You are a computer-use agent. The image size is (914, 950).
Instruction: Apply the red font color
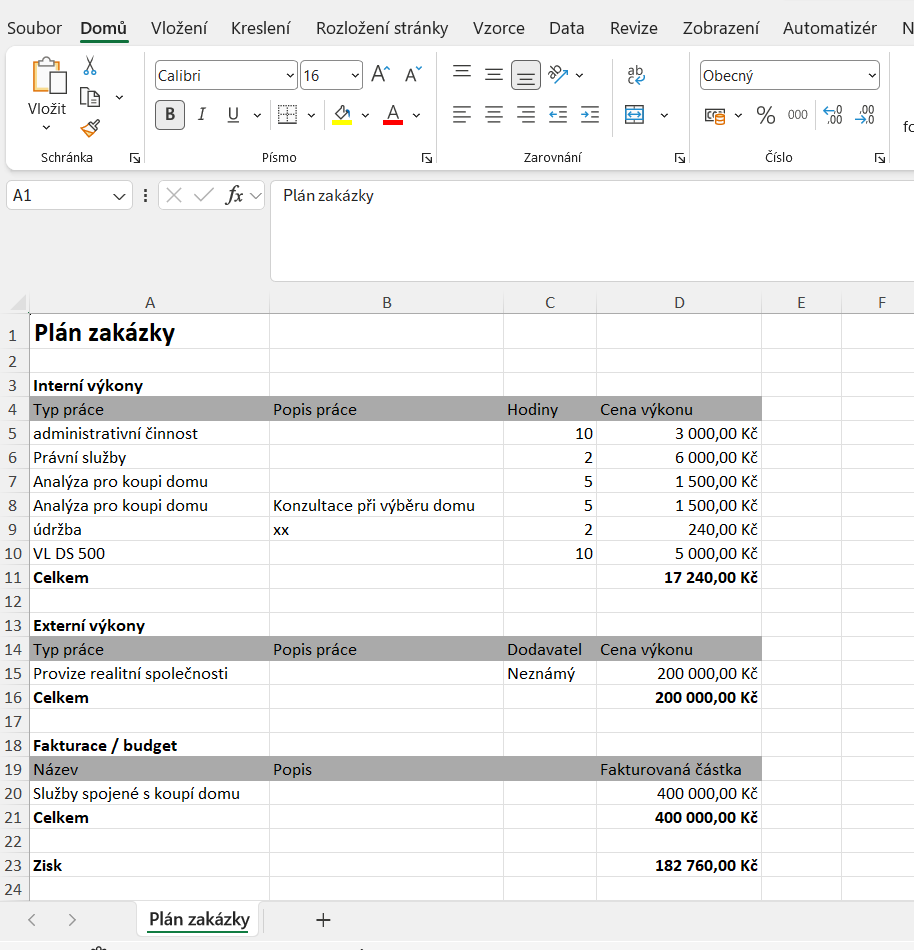(x=393, y=115)
